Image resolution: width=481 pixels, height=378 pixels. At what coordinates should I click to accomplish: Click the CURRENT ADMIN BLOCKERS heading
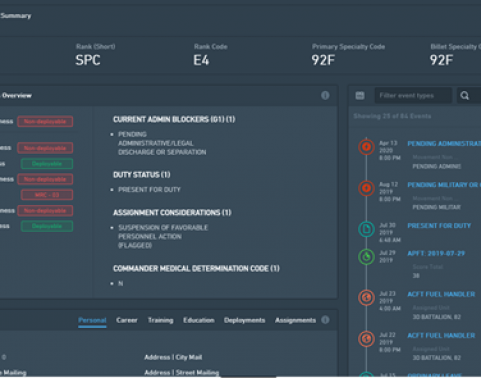[174, 119]
